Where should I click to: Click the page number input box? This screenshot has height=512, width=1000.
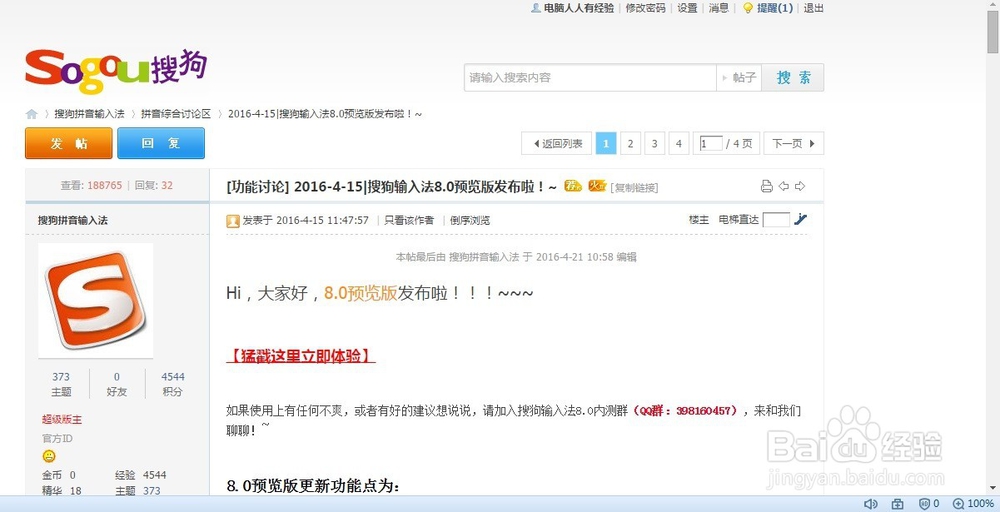(x=711, y=143)
